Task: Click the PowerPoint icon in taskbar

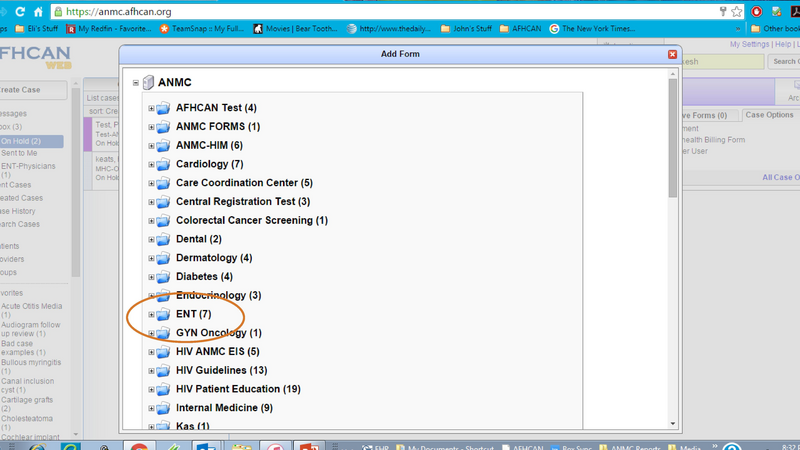Action: [309, 447]
